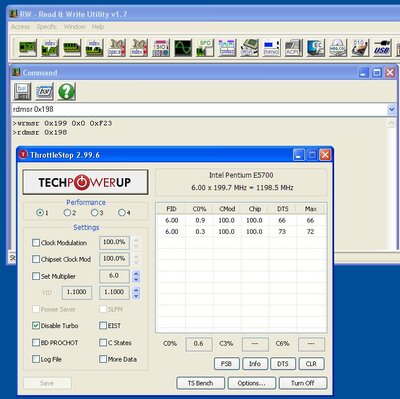The height and width of the screenshot is (399, 400).
Task: Uncheck the Disable Turbo checkbox
Action: tap(36, 326)
